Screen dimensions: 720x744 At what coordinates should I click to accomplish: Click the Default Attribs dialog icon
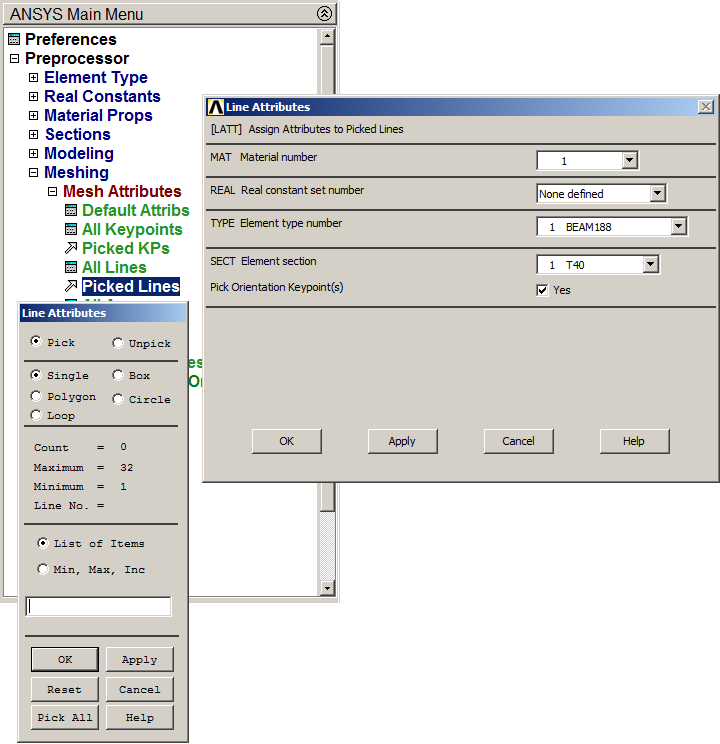click(71, 211)
